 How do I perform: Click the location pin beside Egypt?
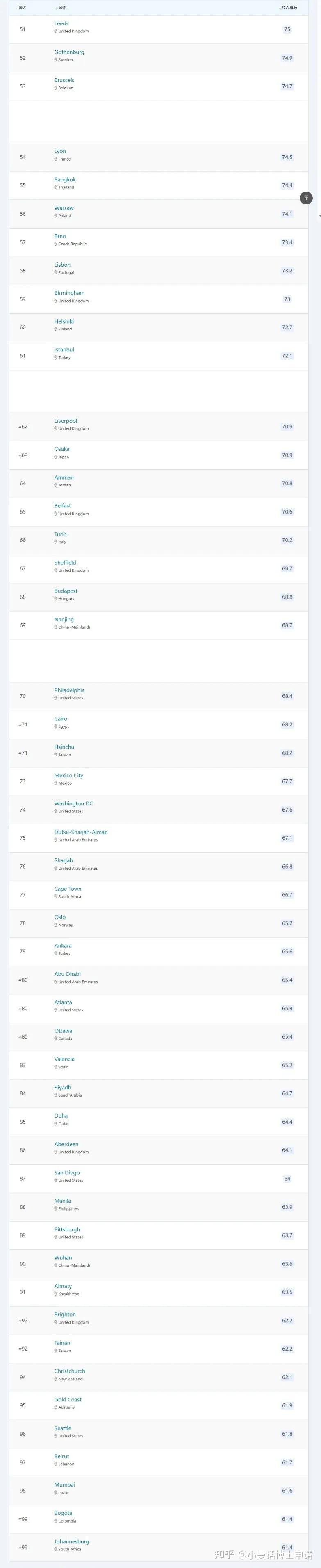pos(56,726)
